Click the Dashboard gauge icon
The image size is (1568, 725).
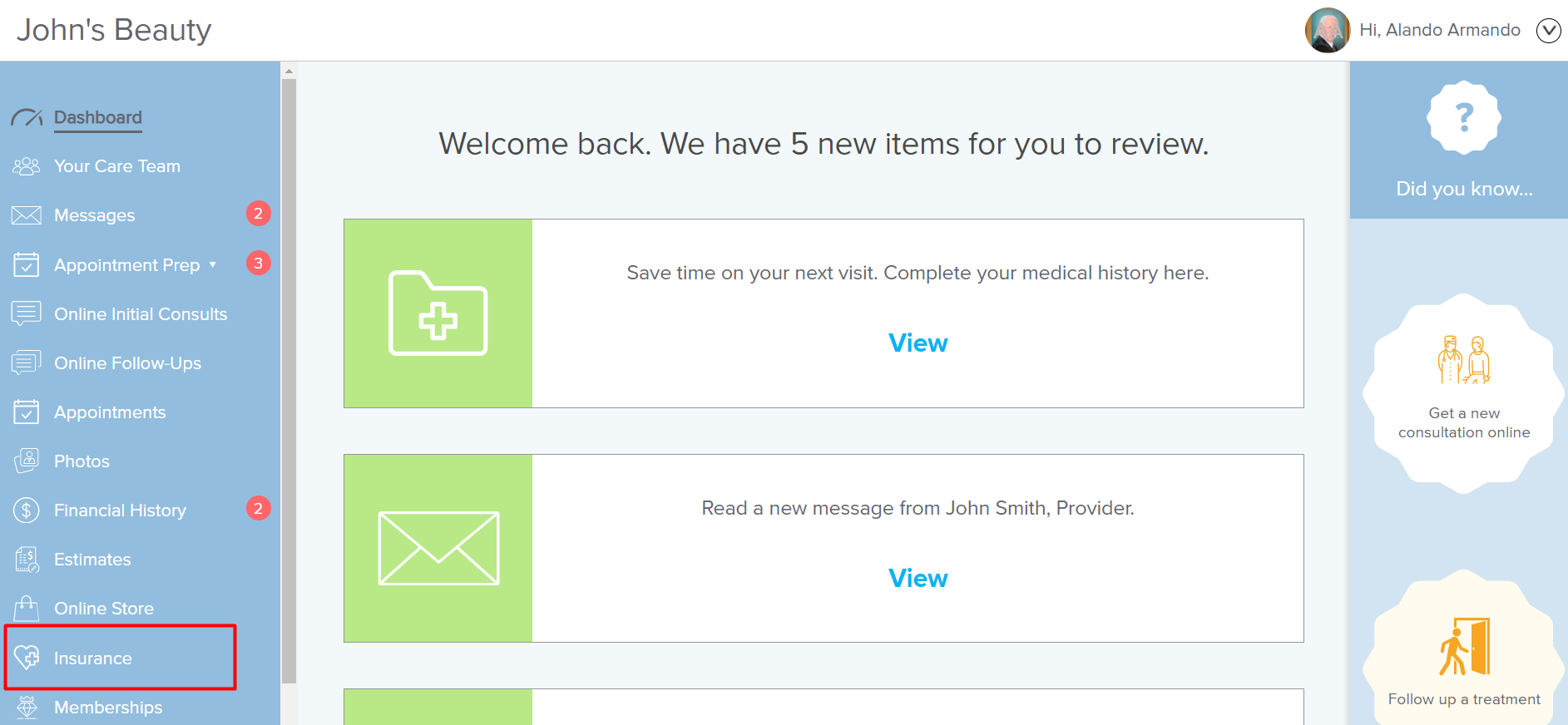coord(27,117)
